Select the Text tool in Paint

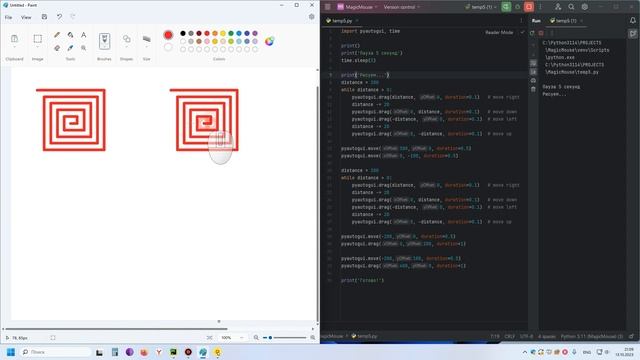(83, 35)
